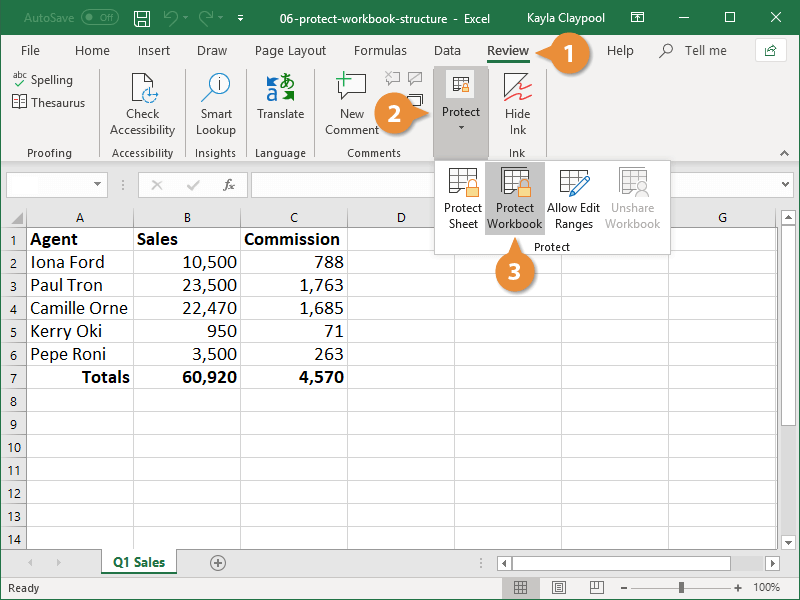
Task: Adjust the zoom slider handle
Action: 681,588
